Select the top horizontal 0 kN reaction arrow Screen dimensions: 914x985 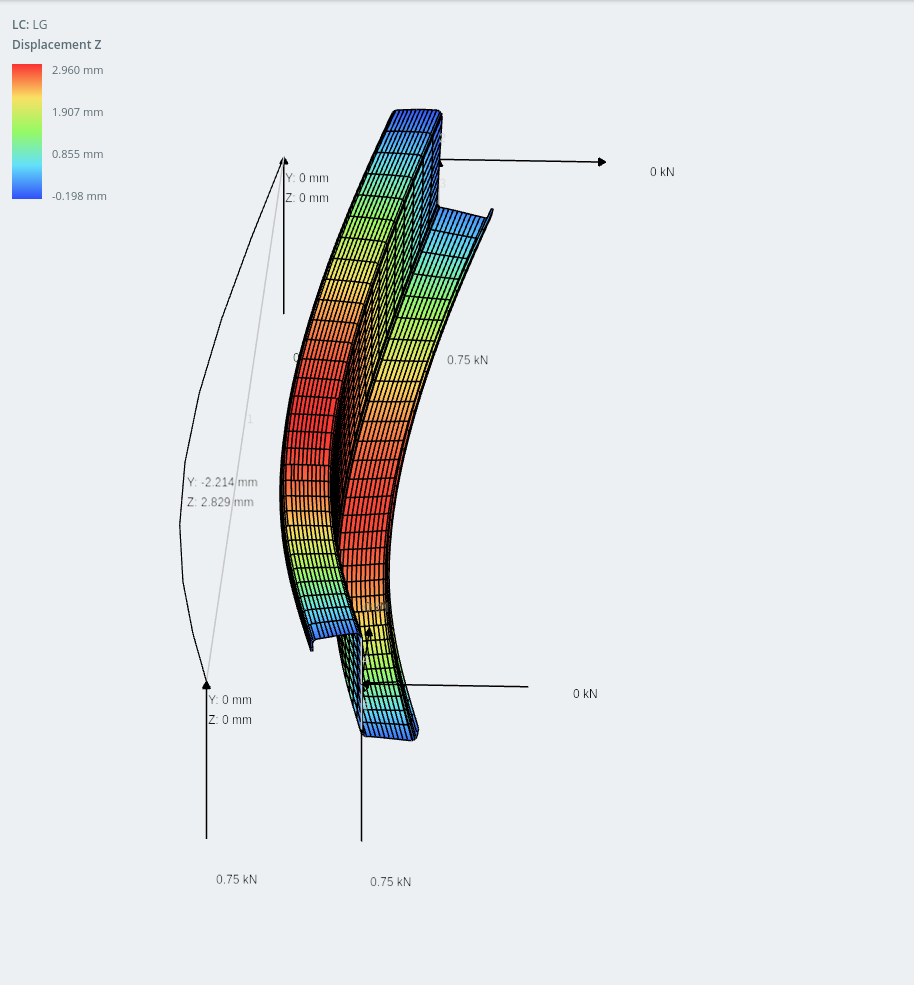point(523,161)
